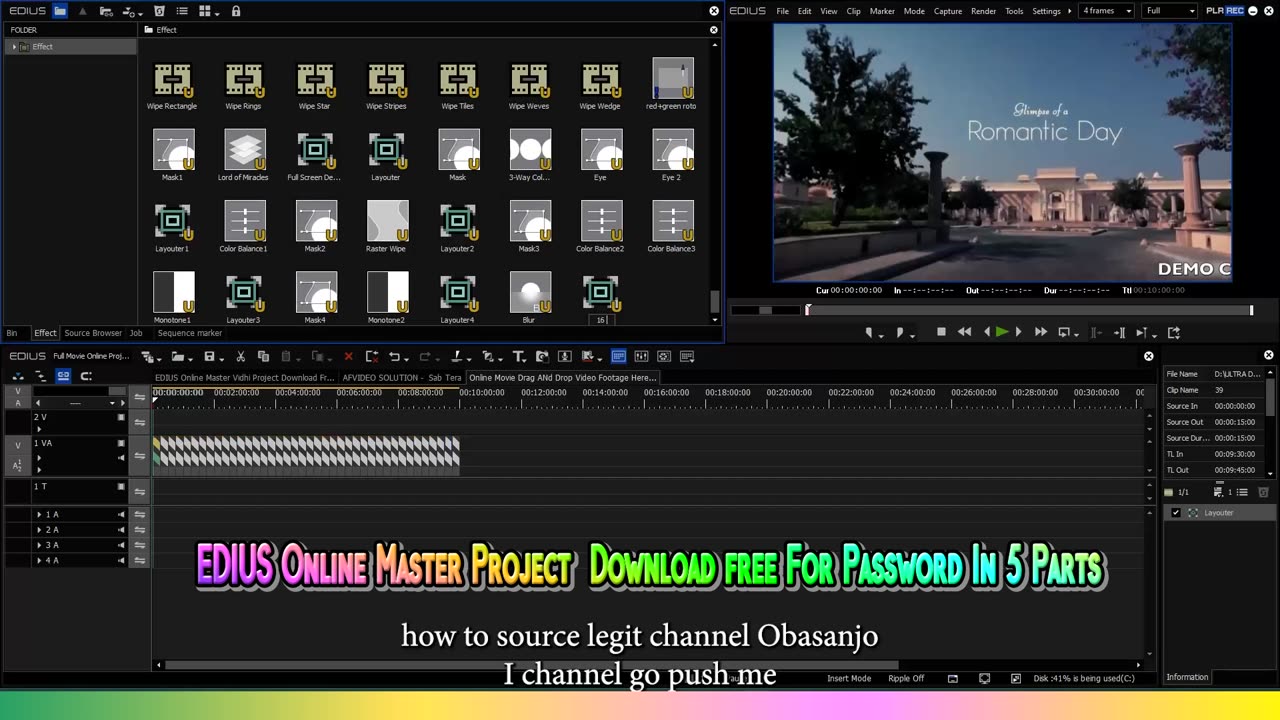
Task: Choose the Monotone1 effect
Action: tap(172, 298)
